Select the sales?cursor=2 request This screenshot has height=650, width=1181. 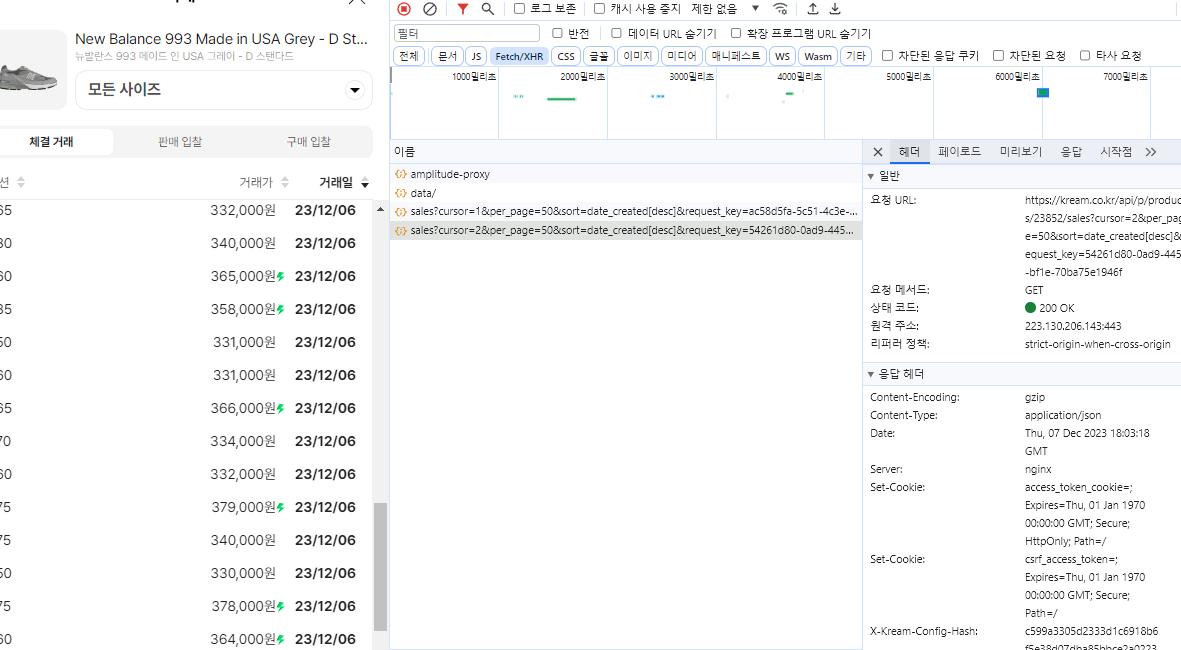pos(626,230)
